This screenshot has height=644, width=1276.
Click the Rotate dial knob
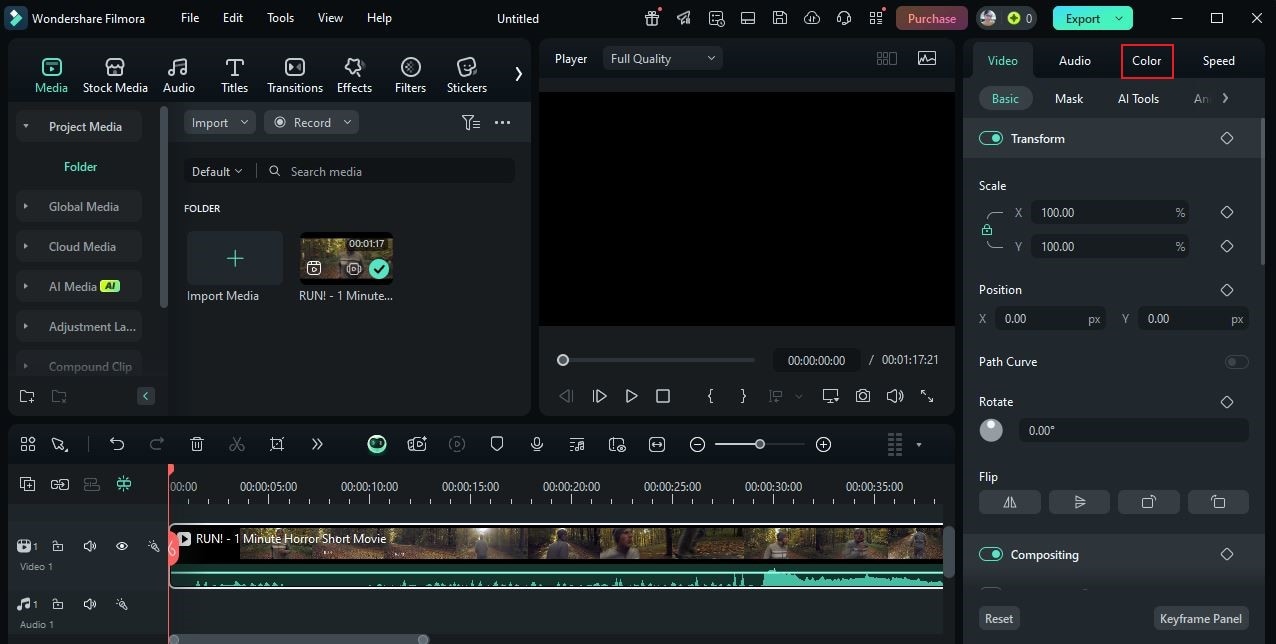(x=991, y=430)
